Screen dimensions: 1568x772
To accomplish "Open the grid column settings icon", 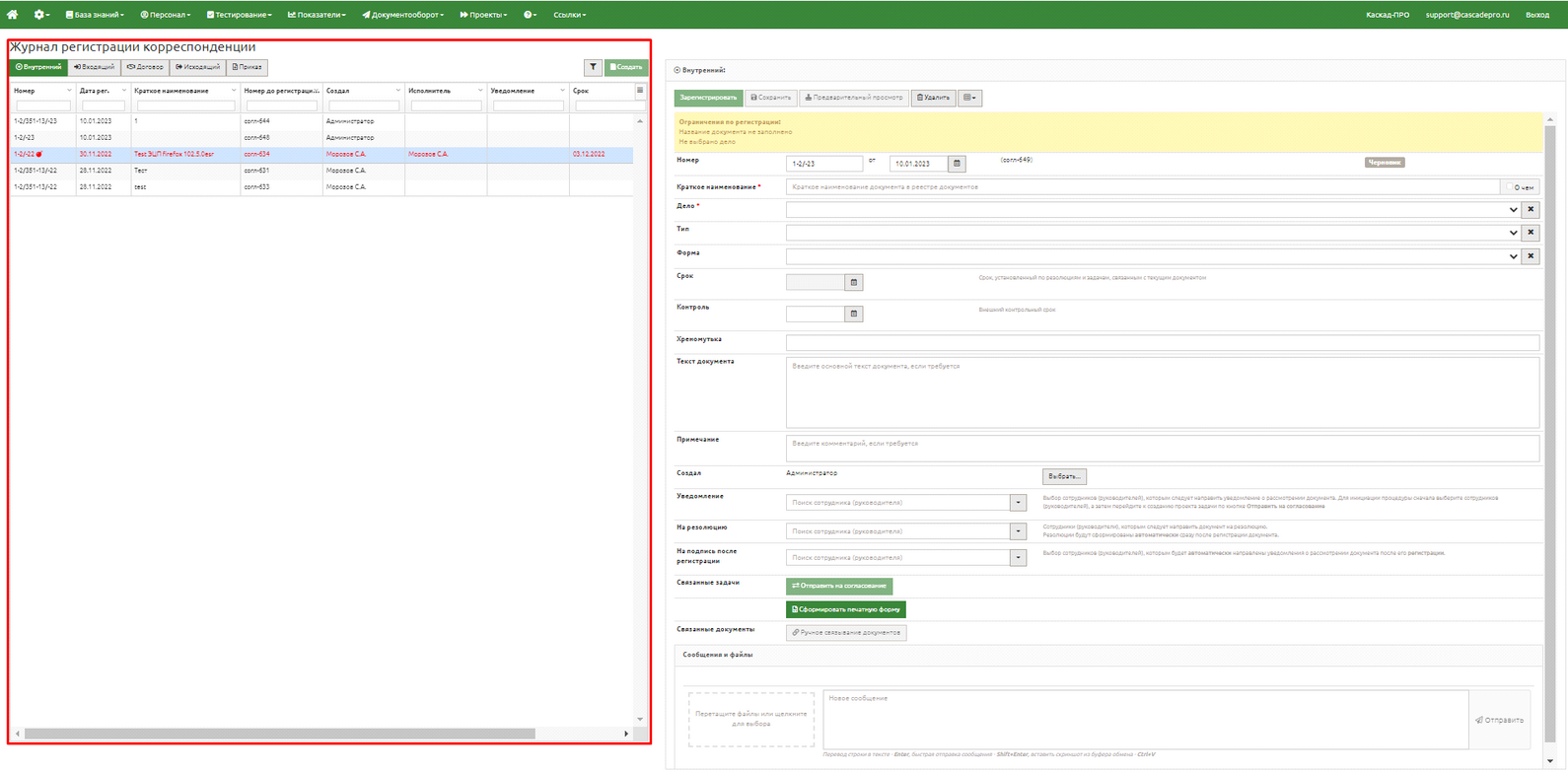I will 640,91.
